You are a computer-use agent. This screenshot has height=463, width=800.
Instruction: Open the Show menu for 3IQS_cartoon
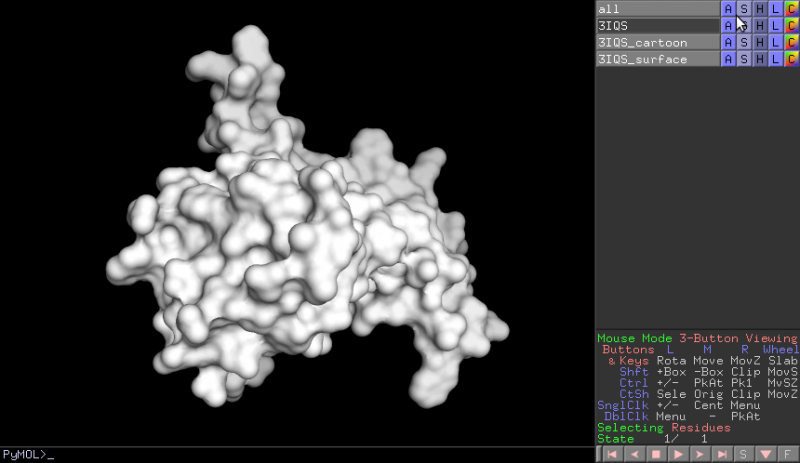tap(743, 42)
